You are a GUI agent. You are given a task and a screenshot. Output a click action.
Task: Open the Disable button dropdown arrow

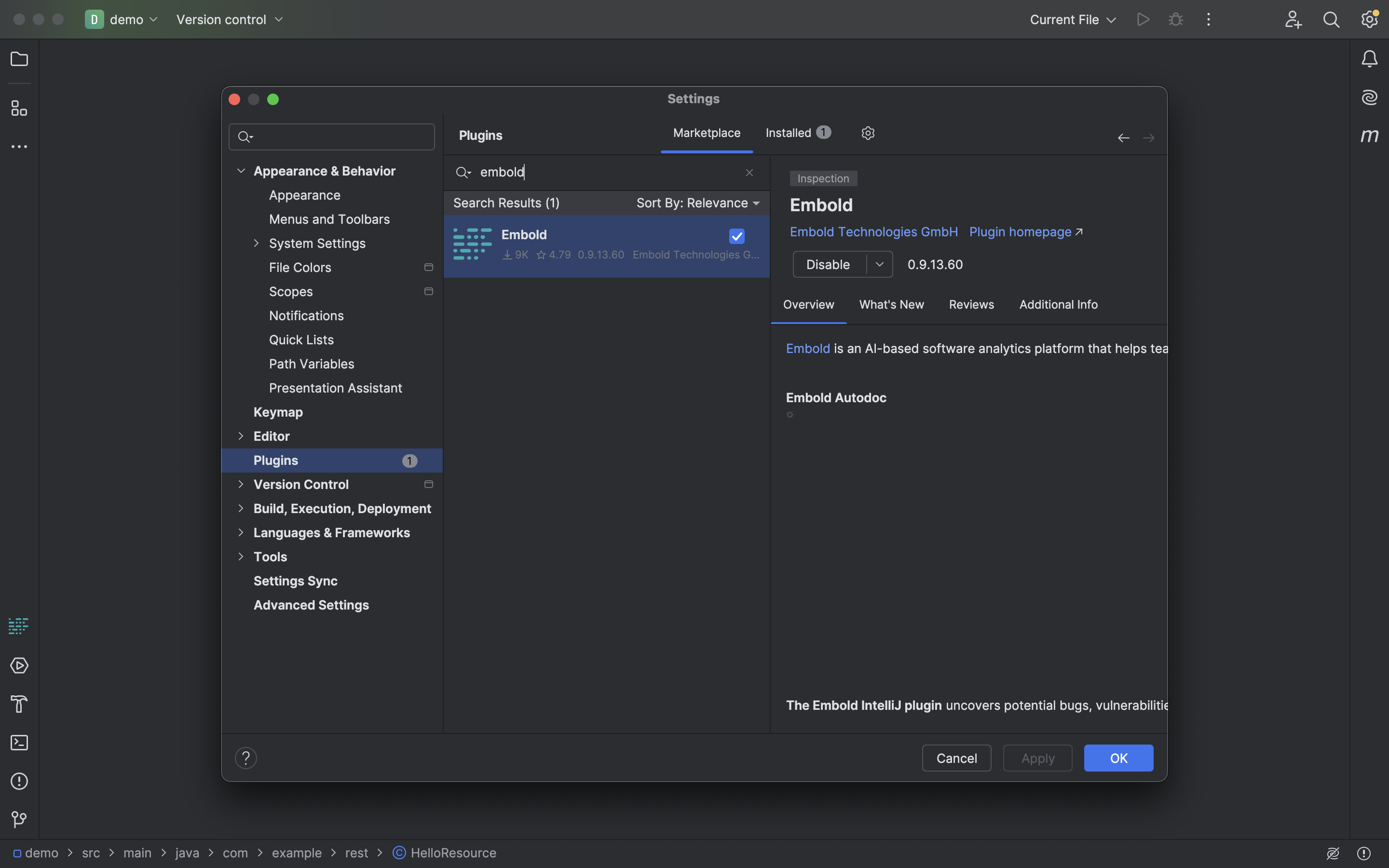pyautogui.click(x=879, y=264)
